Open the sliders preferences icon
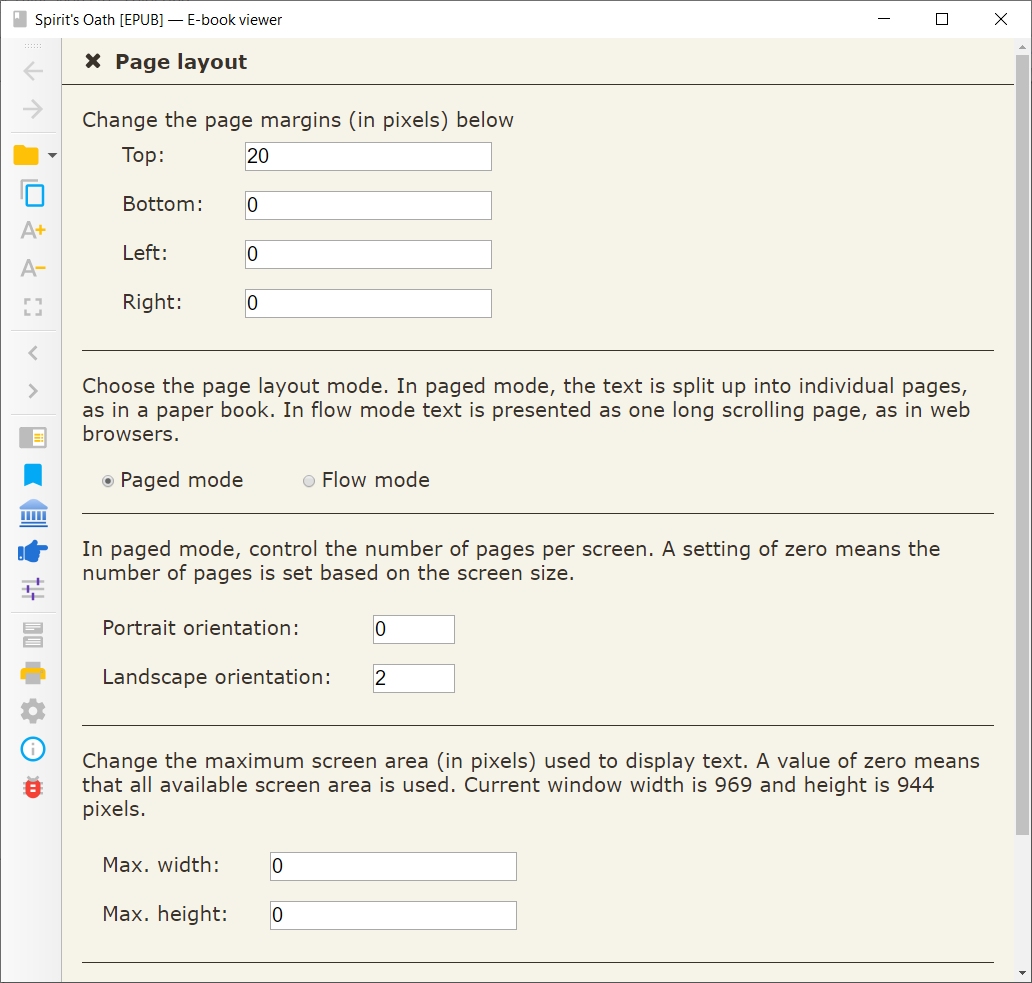This screenshot has width=1032, height=983. pos(33,589)
